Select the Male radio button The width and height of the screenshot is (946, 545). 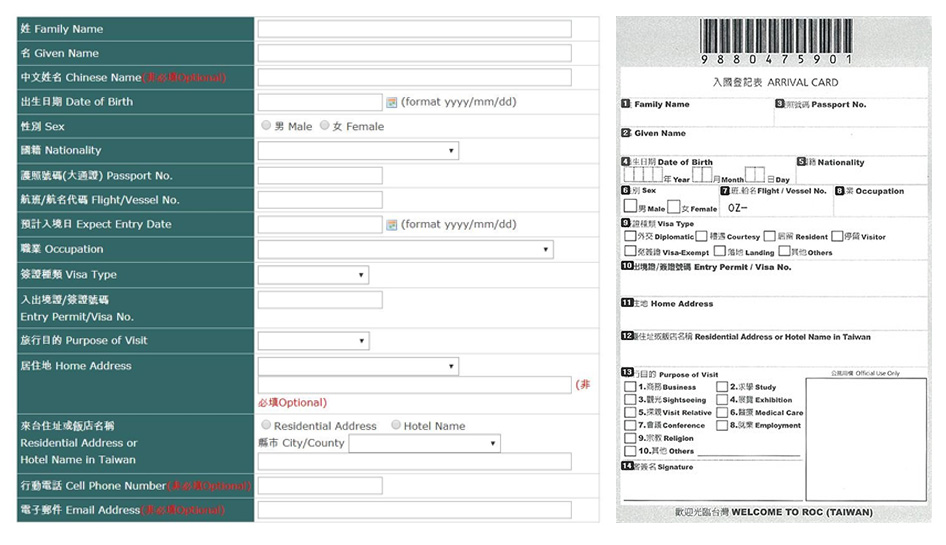(x=266, y=126)
